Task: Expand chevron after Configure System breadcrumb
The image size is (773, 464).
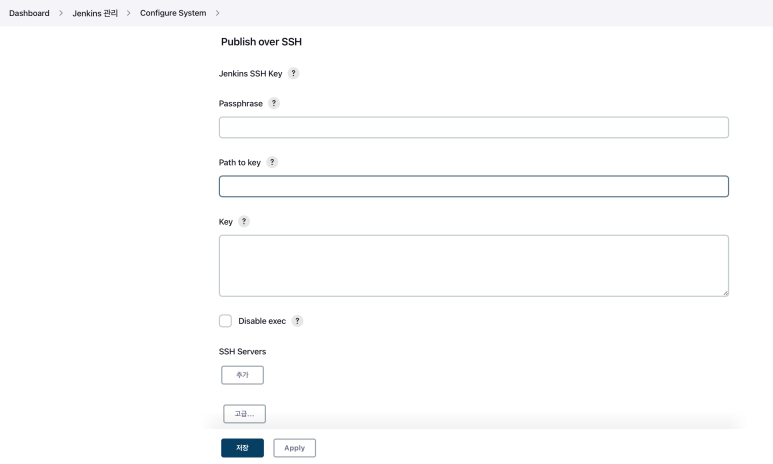Action: click(x=217, y=13)
